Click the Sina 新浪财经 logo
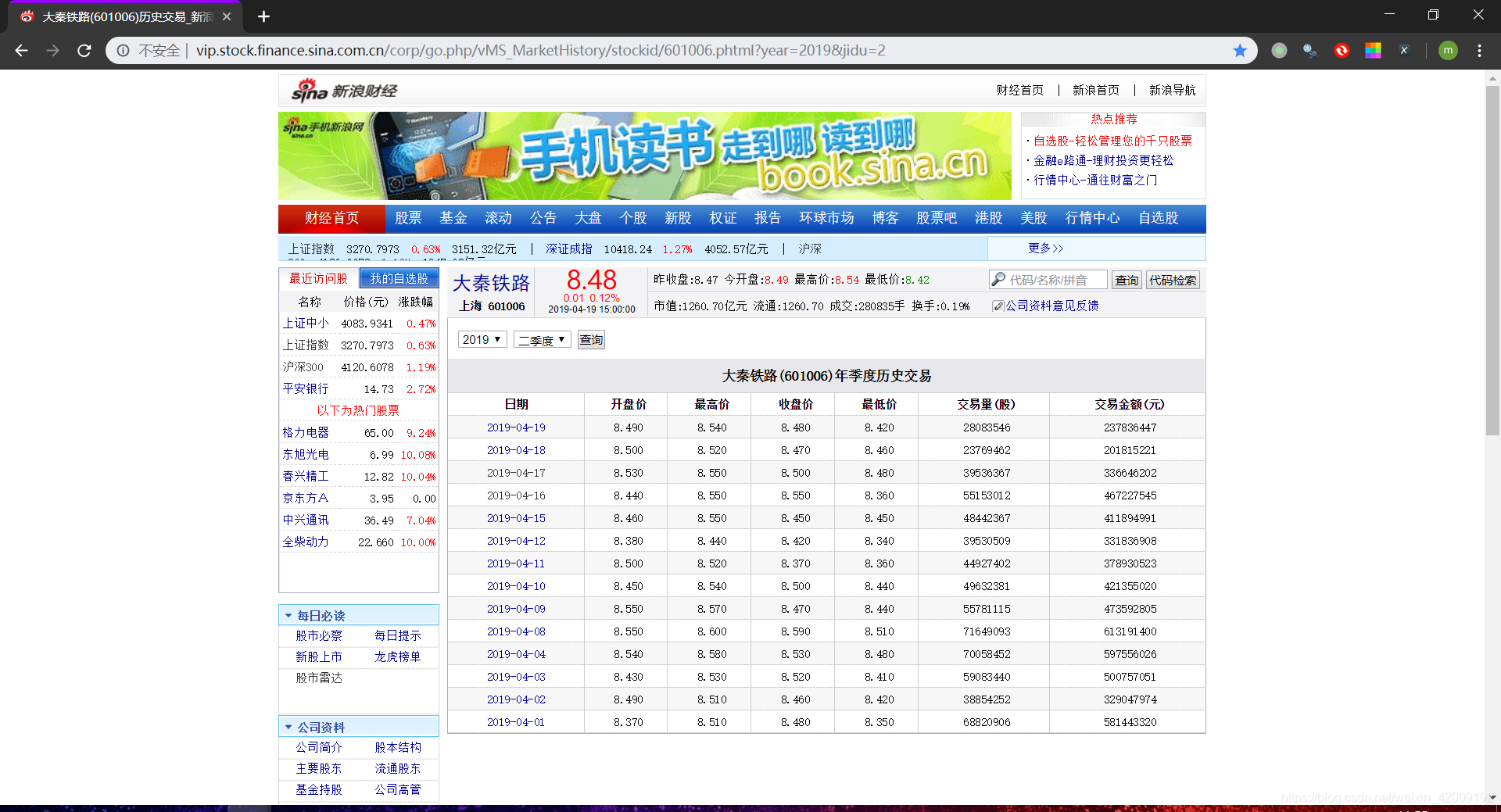 (x=344, y=91)
